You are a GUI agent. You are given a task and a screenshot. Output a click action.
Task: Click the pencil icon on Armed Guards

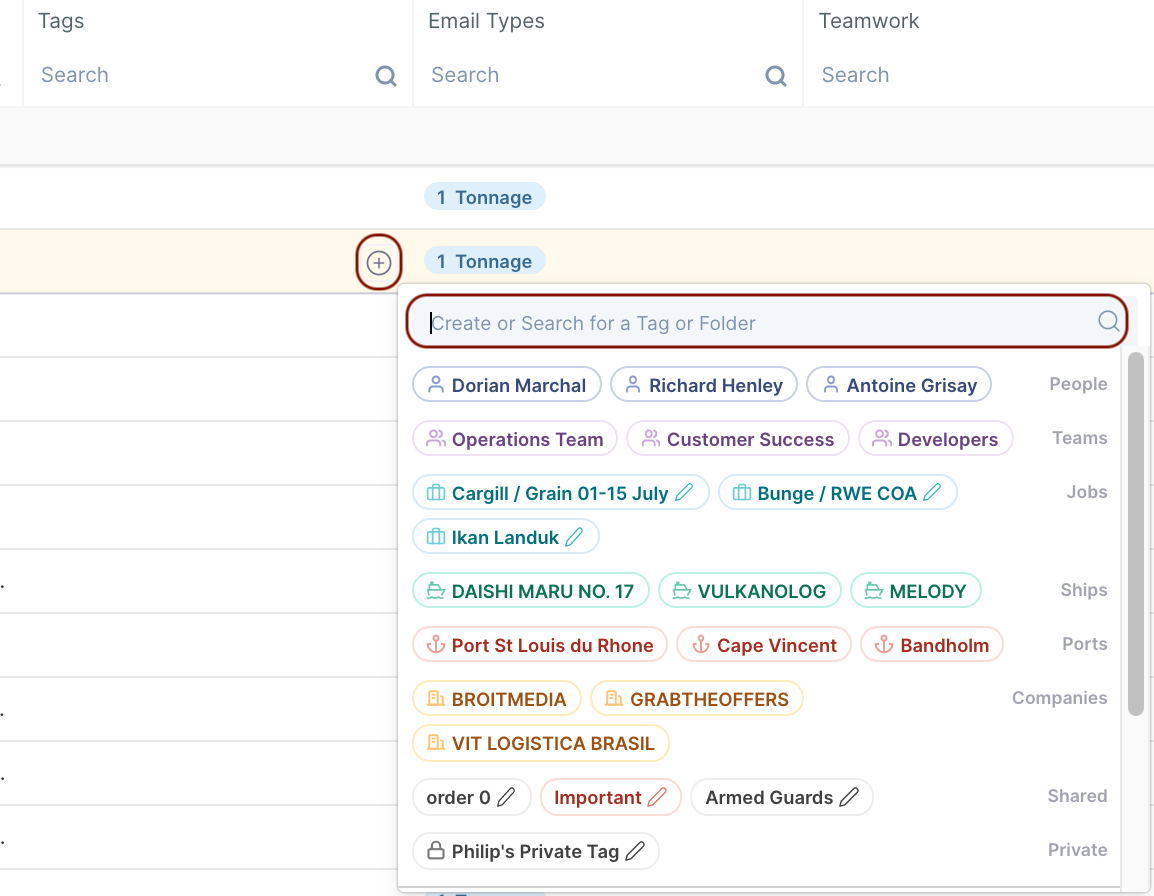(x=849, y=797)
